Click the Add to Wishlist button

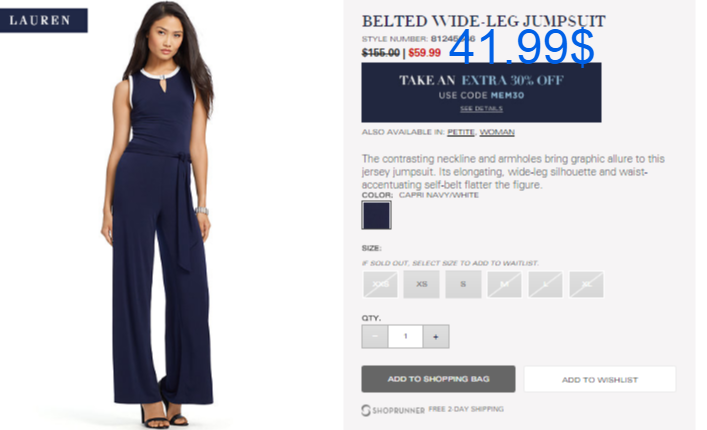point(600,380)
